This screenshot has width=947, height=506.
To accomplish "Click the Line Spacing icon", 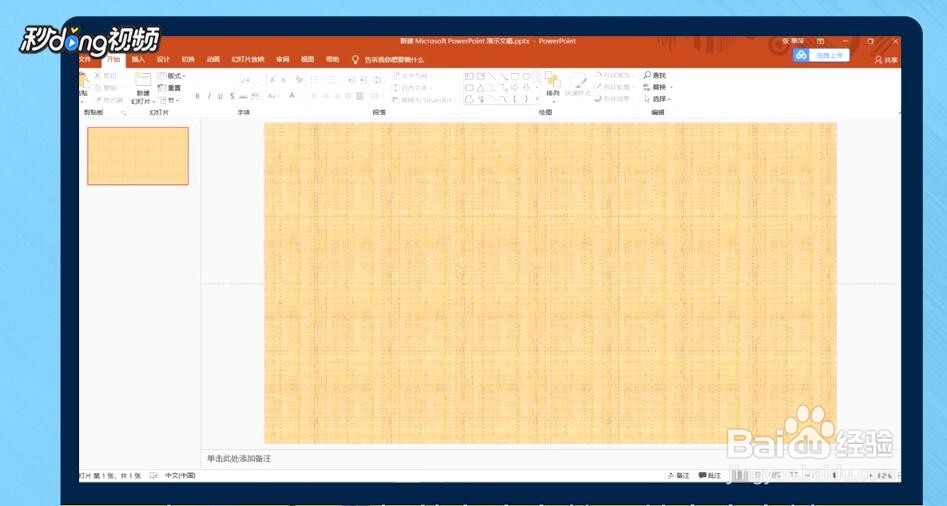I will [x=379, y=80].
